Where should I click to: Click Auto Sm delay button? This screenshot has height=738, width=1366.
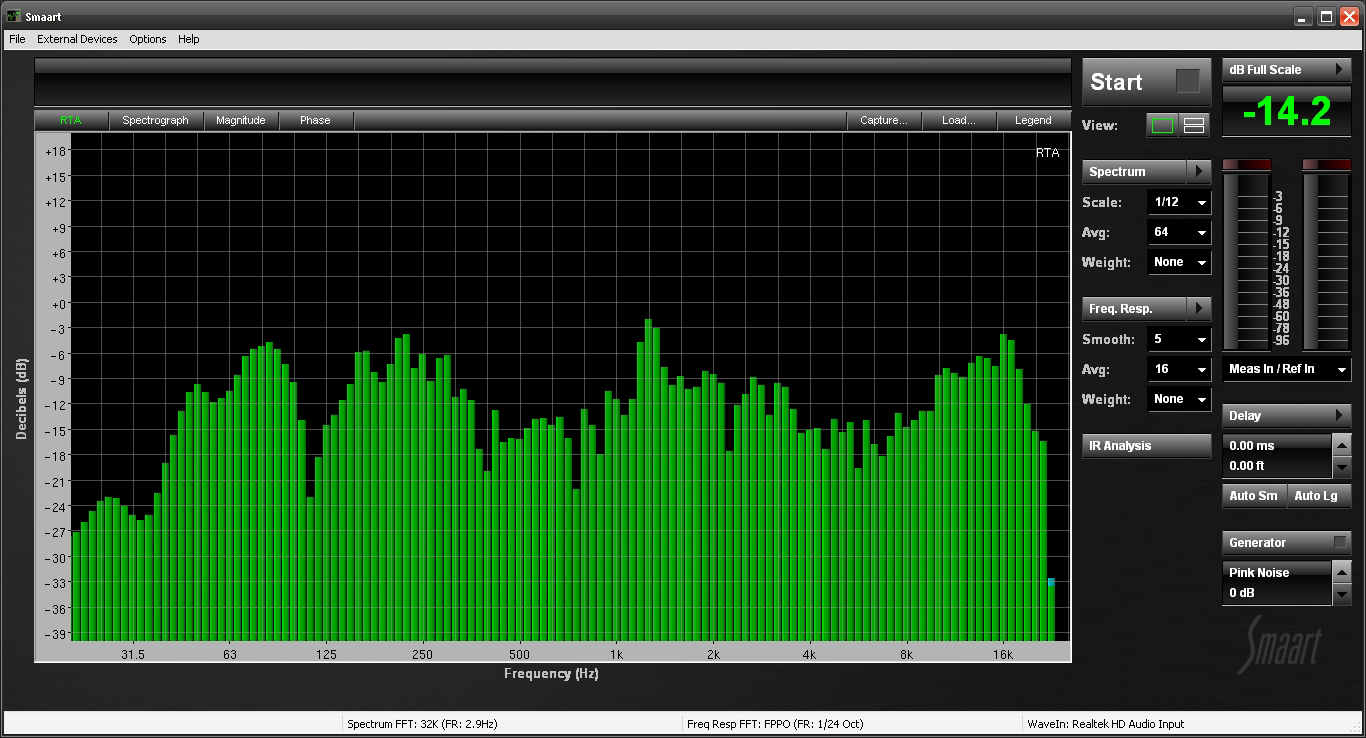click(1253, 496)
